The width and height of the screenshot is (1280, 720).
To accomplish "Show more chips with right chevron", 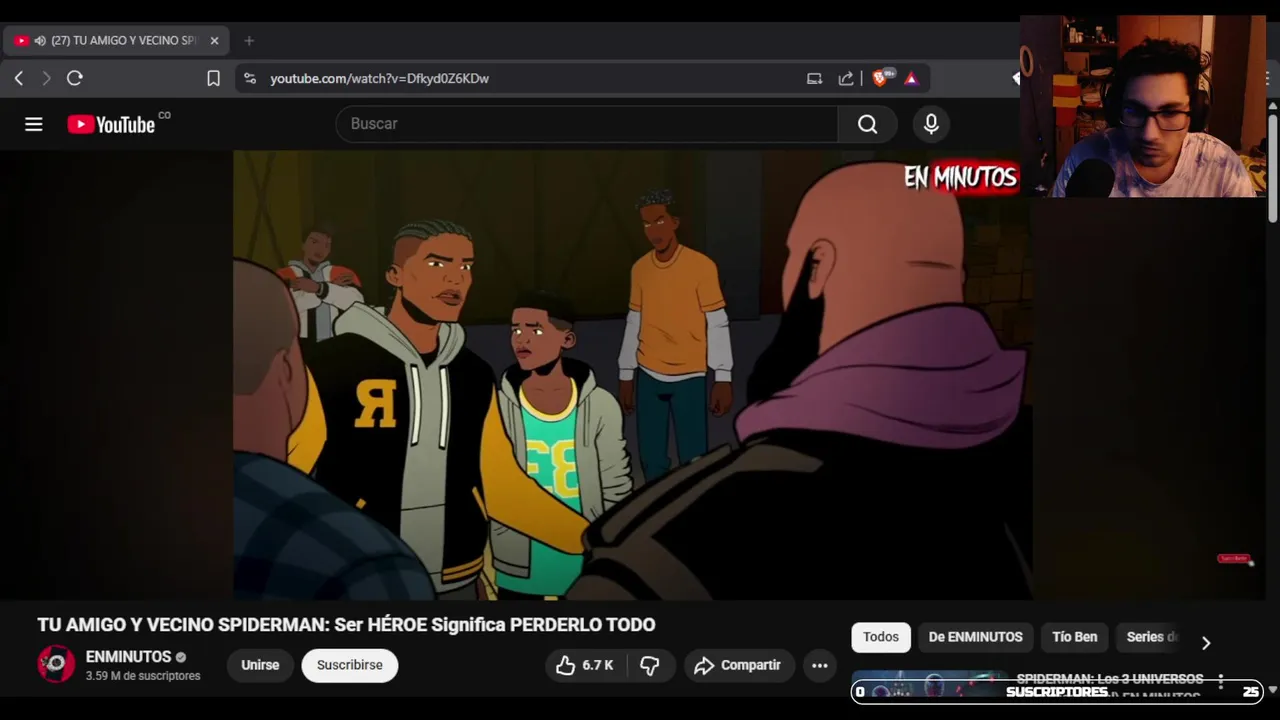I will [1206, 643].
